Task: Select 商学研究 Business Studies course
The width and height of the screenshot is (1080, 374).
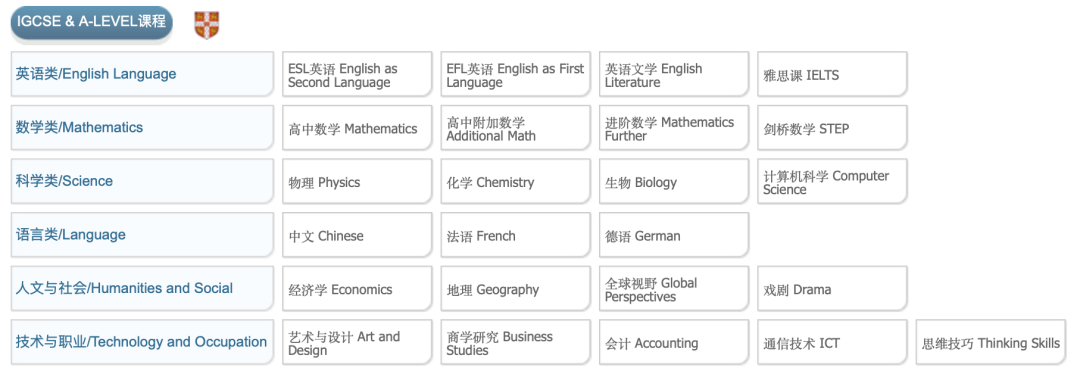Action: 516,343
